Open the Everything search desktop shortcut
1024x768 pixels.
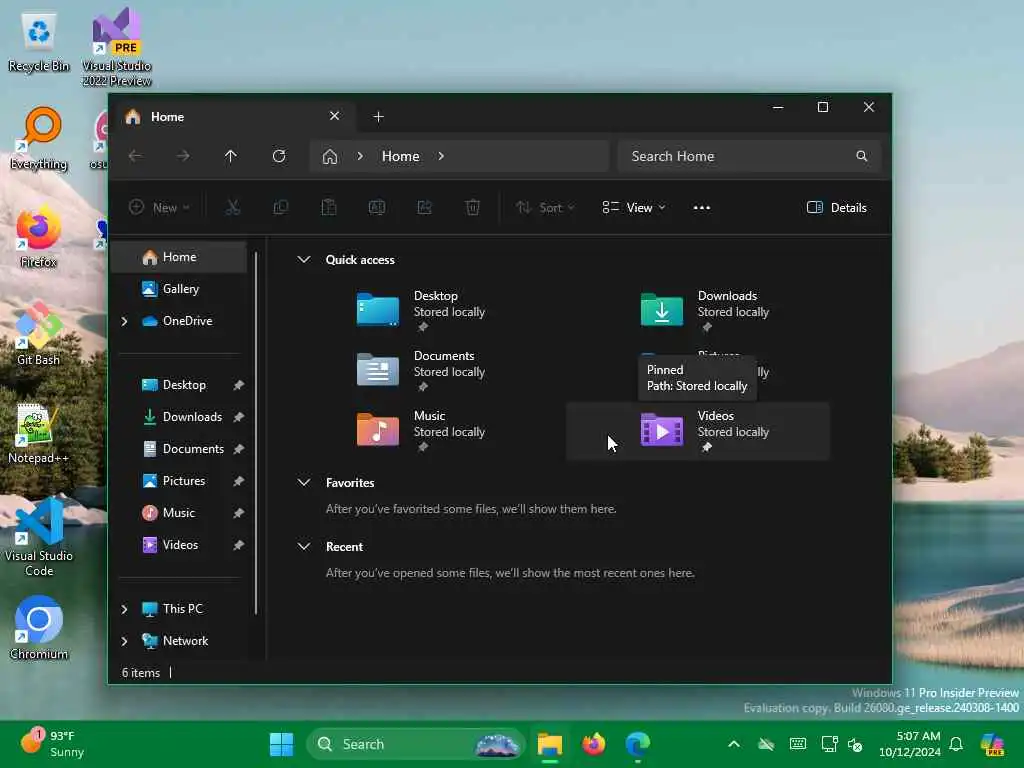(39, 138)
